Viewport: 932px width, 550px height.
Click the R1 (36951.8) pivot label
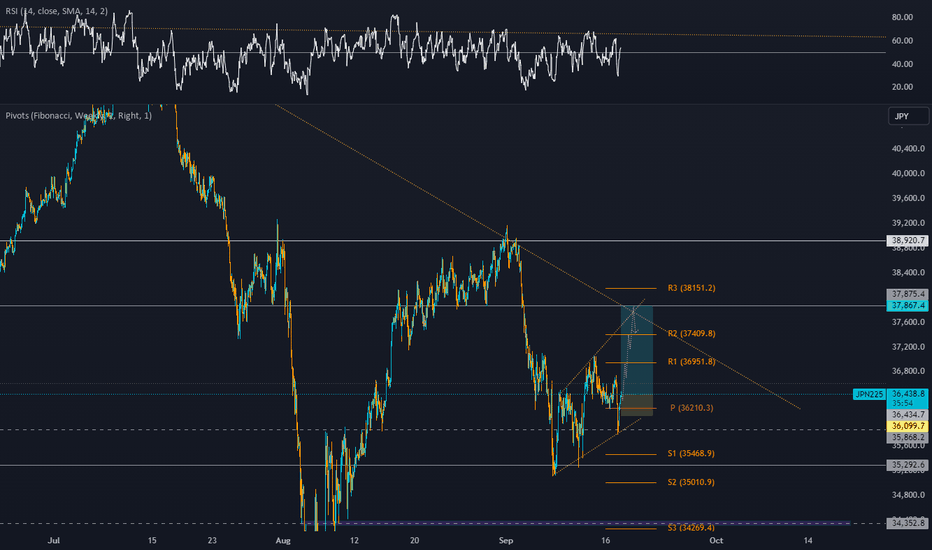pos(691,362)
